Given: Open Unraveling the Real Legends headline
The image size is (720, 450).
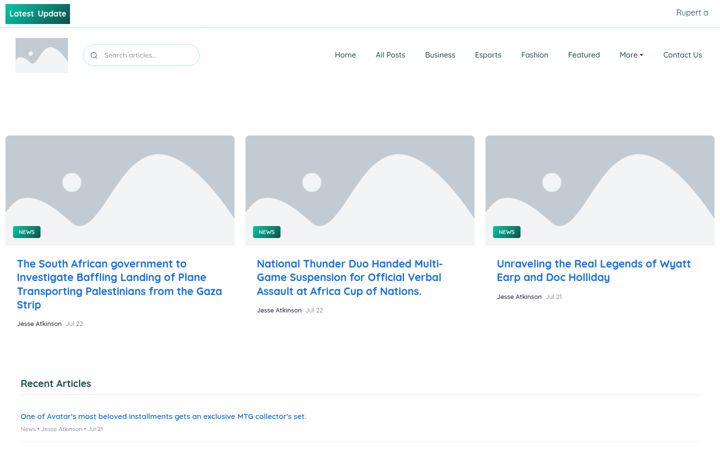Looking at the screenshot, I should [x=594, y=270].
